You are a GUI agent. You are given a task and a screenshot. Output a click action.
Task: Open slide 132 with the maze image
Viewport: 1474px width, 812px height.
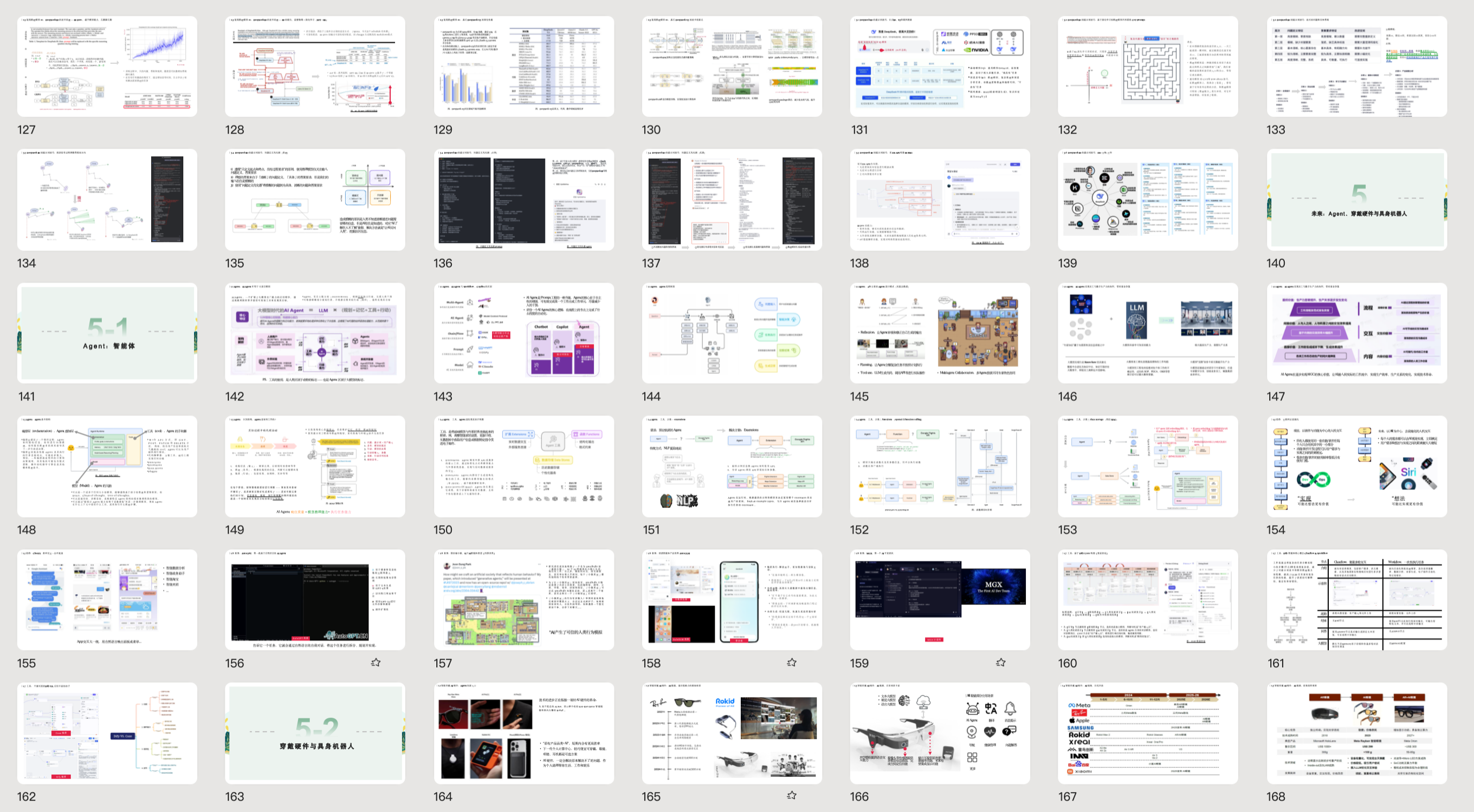tap(1147, 66)
